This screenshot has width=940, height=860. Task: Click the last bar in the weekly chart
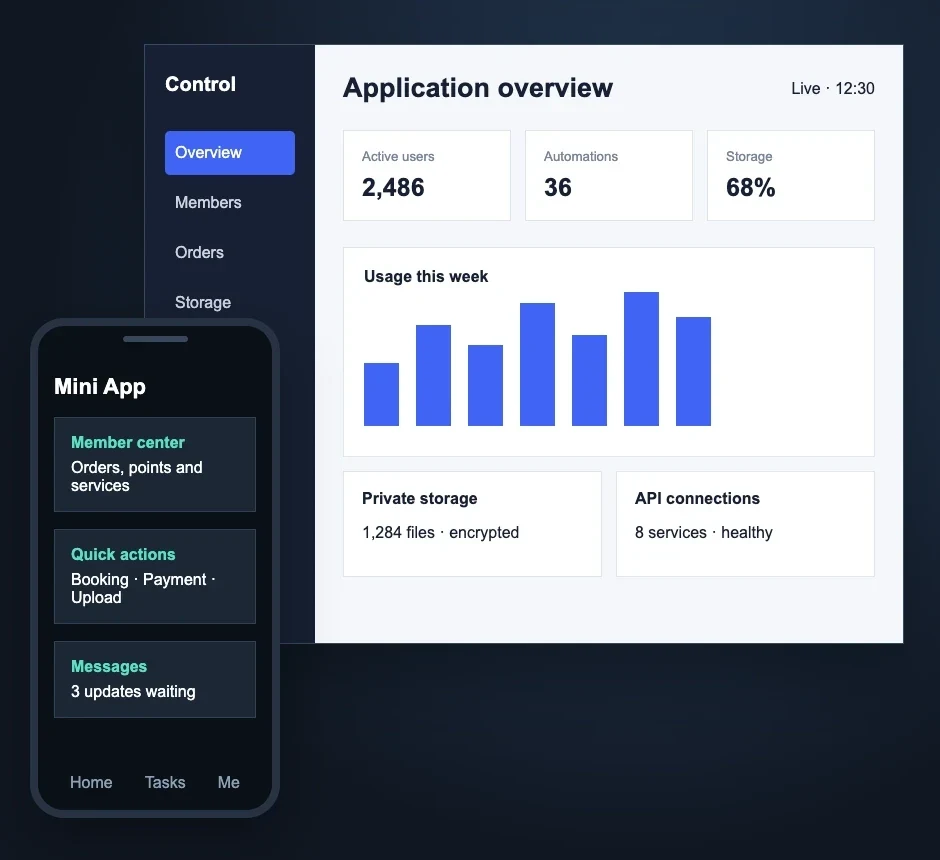click(694, 372)
